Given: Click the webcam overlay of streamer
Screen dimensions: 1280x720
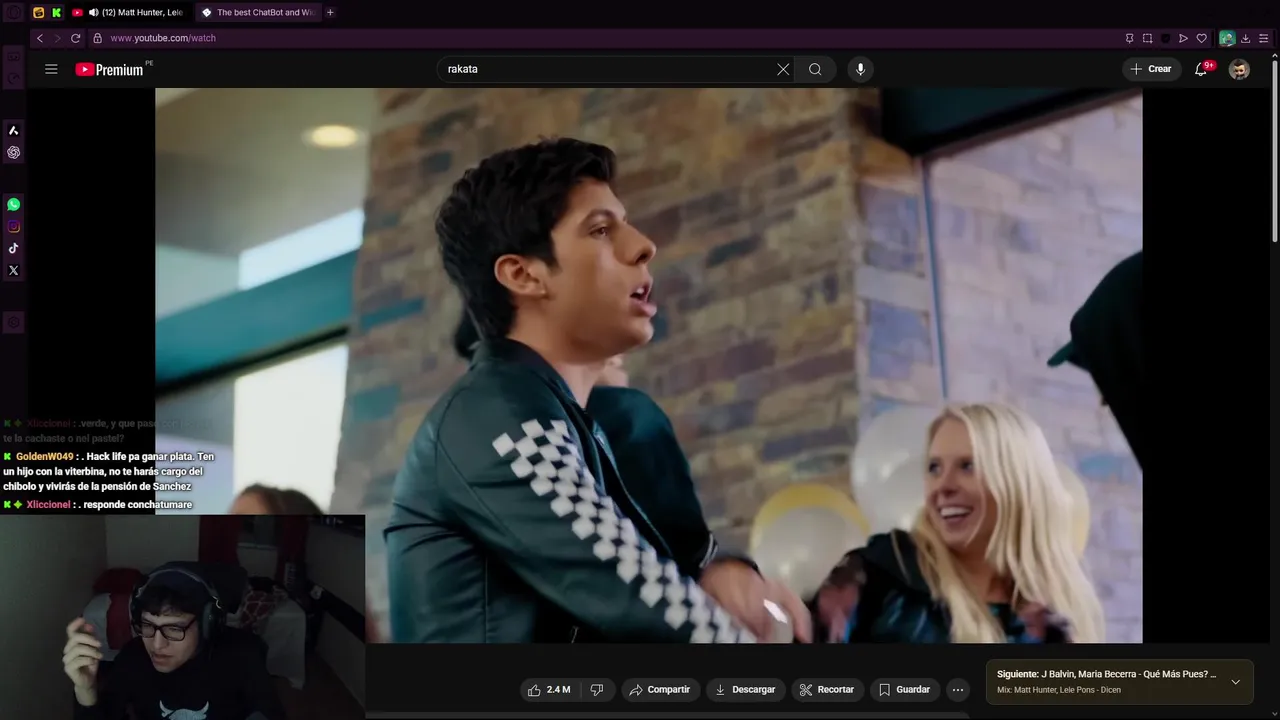Looking at the screenshot, I should click(182, 617).
